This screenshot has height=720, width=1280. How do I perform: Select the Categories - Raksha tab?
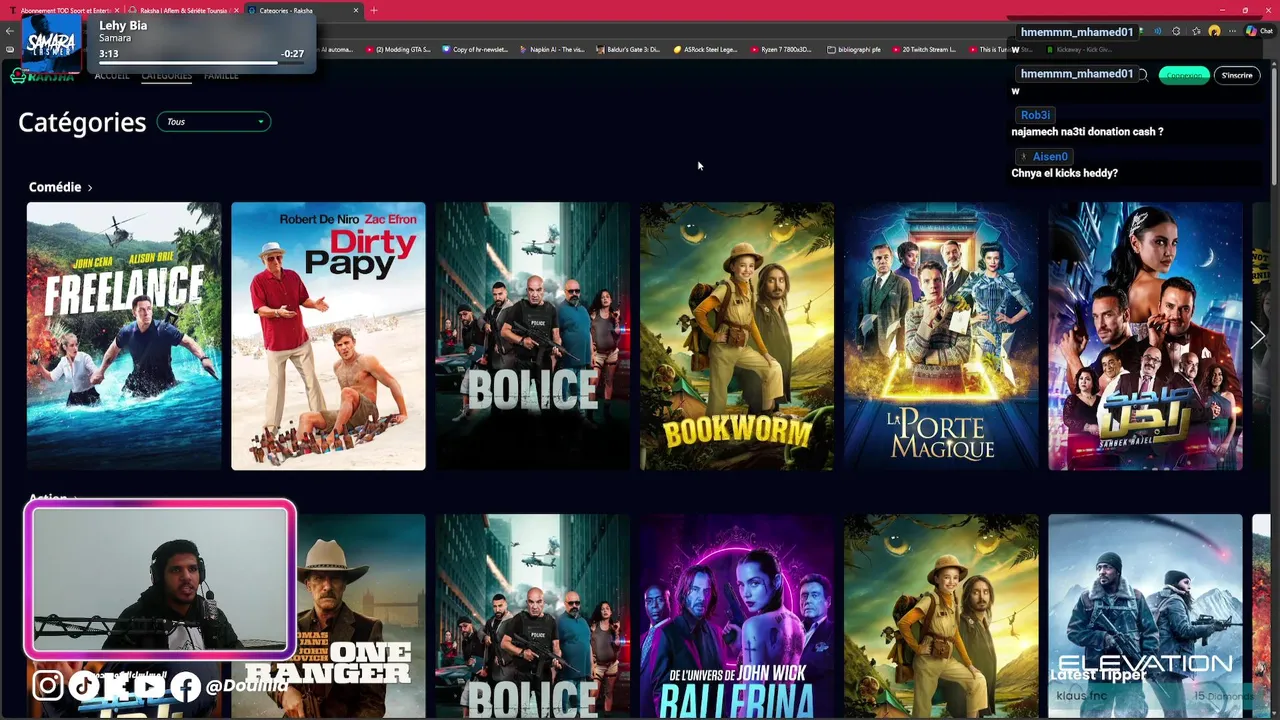[303, 10]
